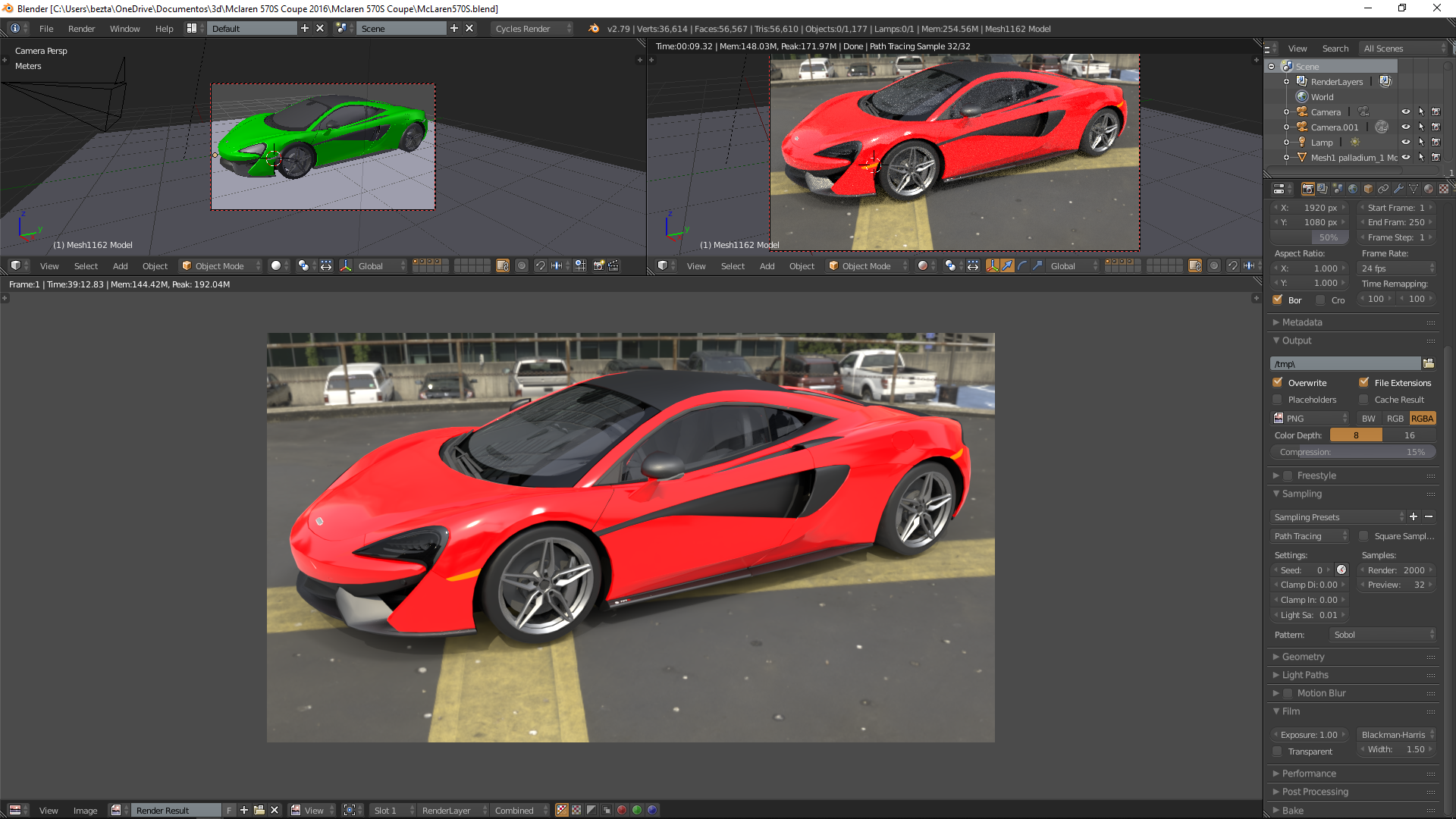Image resolution: width=1456 pixels, height=819 pixels.
Task: Open the Render menu in top bar
Action: coord(81,29)
